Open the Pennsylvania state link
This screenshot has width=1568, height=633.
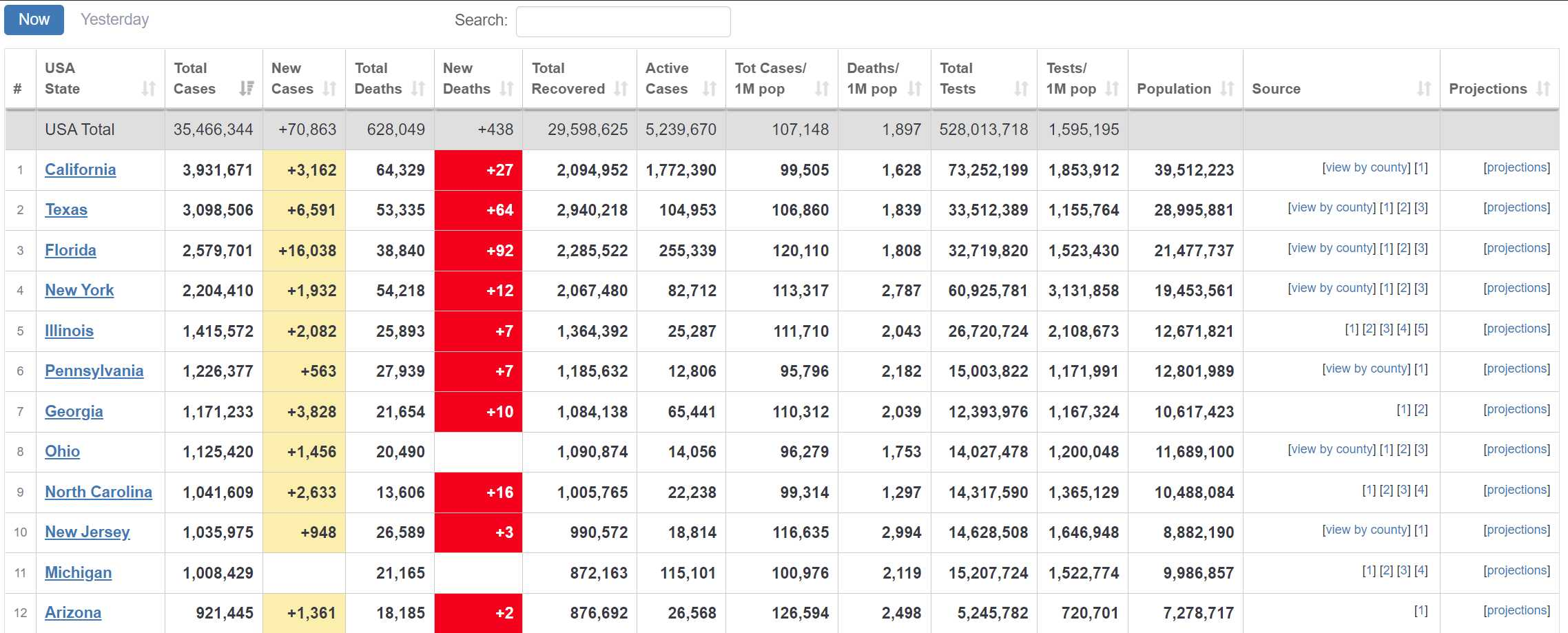pos(94,371)
